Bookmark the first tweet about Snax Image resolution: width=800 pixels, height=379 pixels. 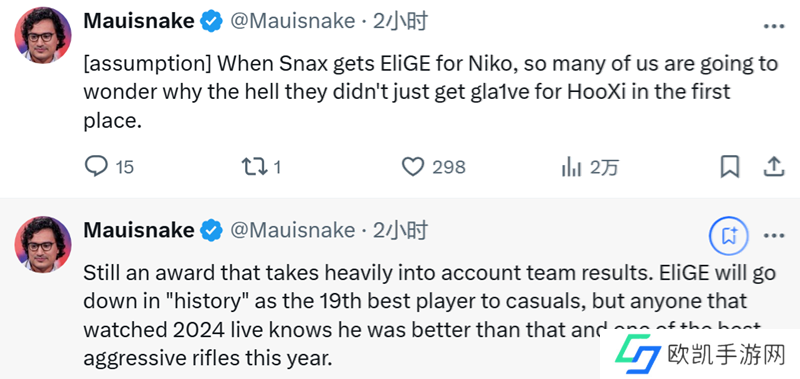point(730,166)
